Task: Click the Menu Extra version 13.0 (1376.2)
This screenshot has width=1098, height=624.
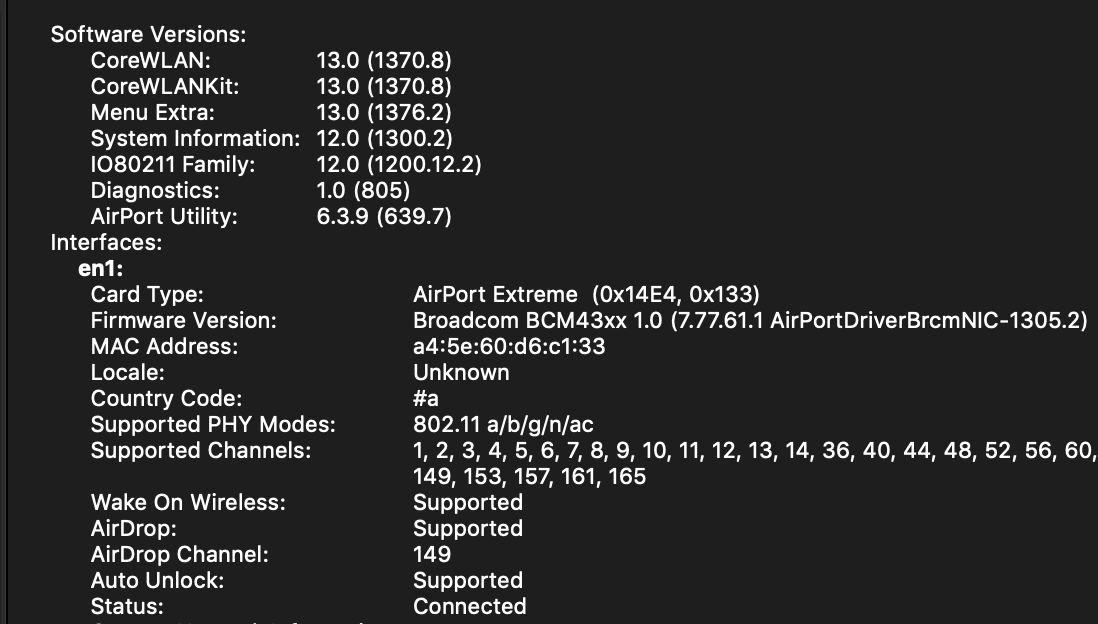Action: point(383,112)
